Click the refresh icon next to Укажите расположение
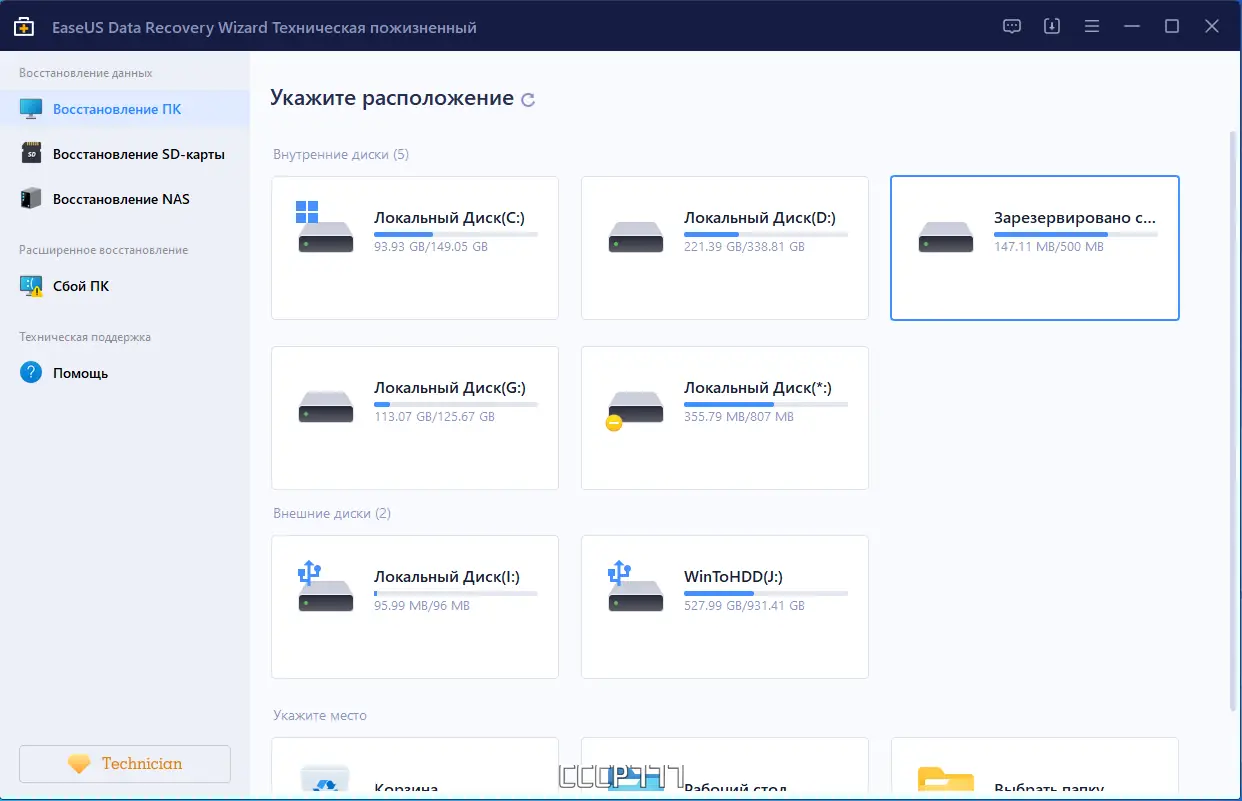The height and width of the screenshot is (801, 1242). click(x=528, y=99)
